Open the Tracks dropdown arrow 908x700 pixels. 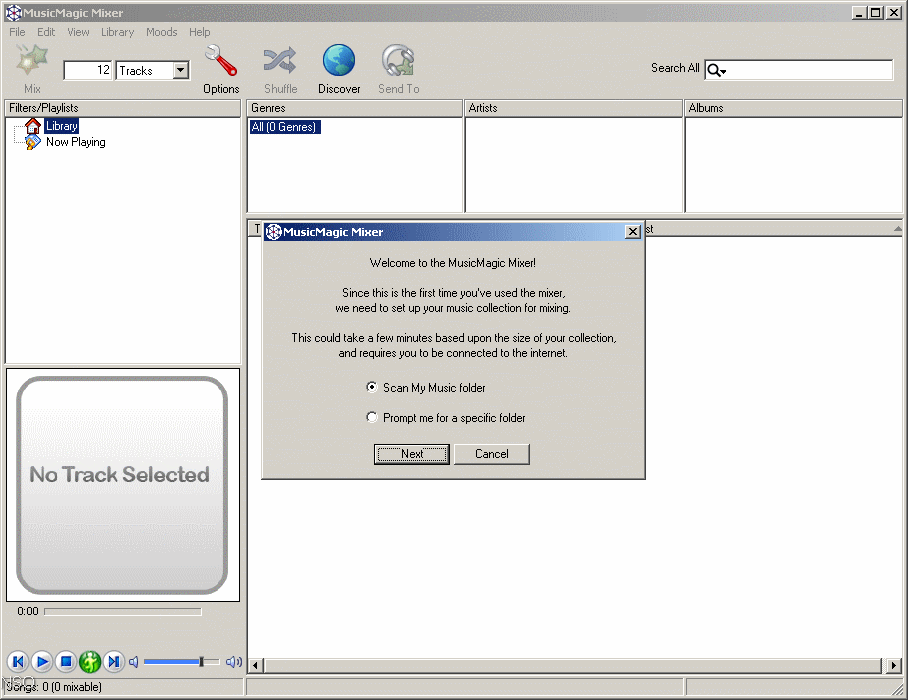181,70
